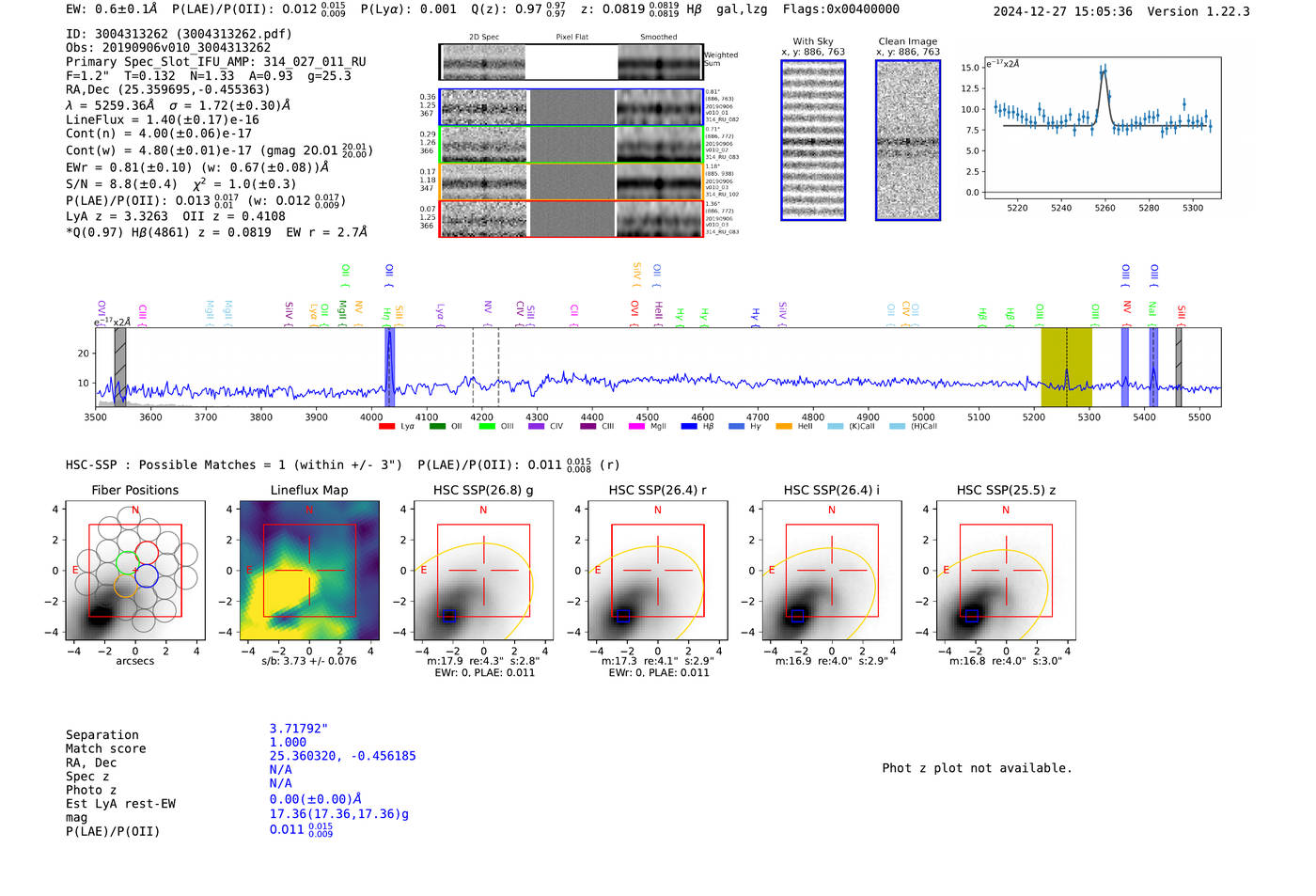
Task: Click the Separation value 3.71792"
Action: 298,729
